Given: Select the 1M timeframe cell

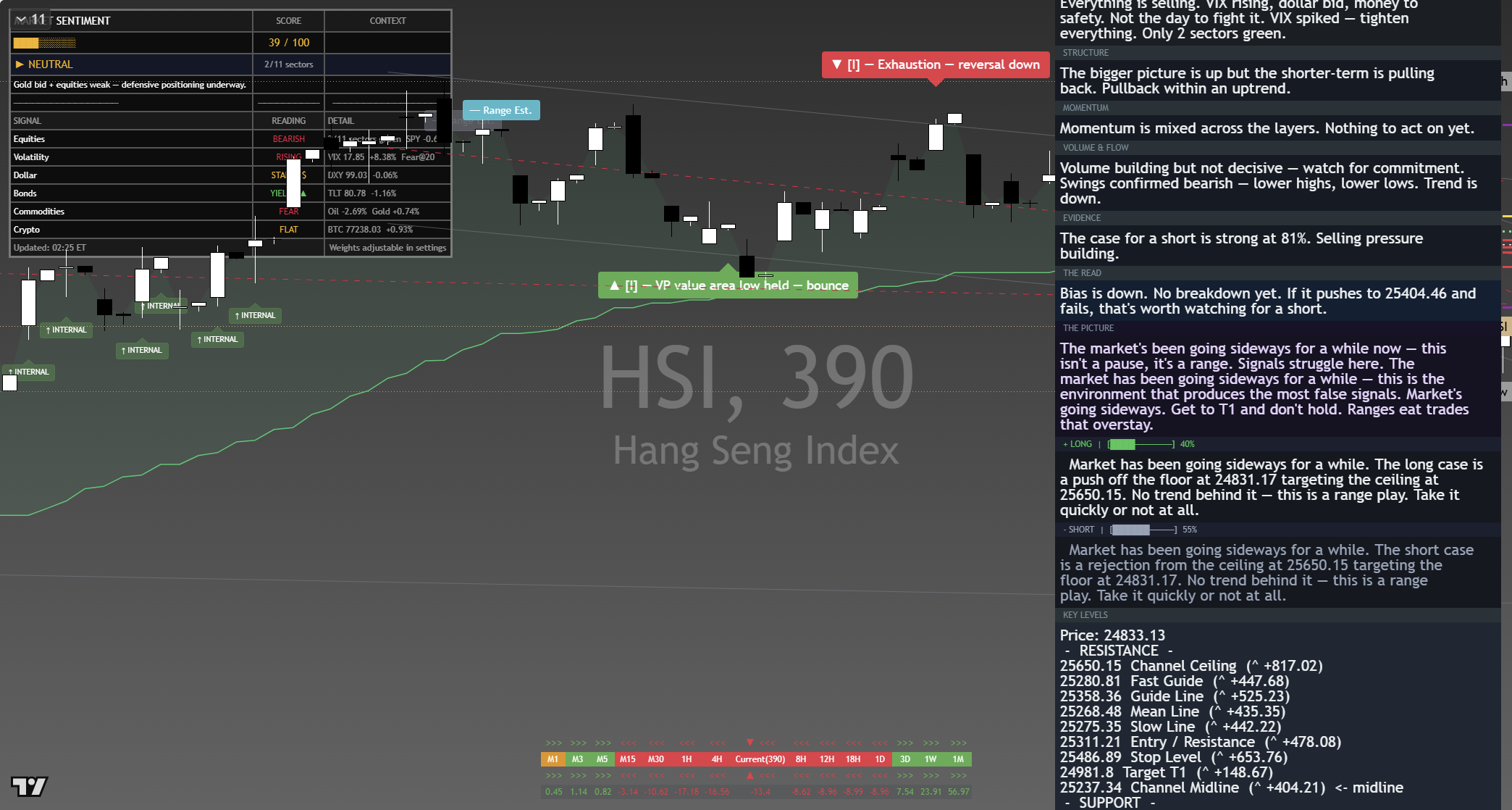Looking at the screenshot, I should (959, 759).
